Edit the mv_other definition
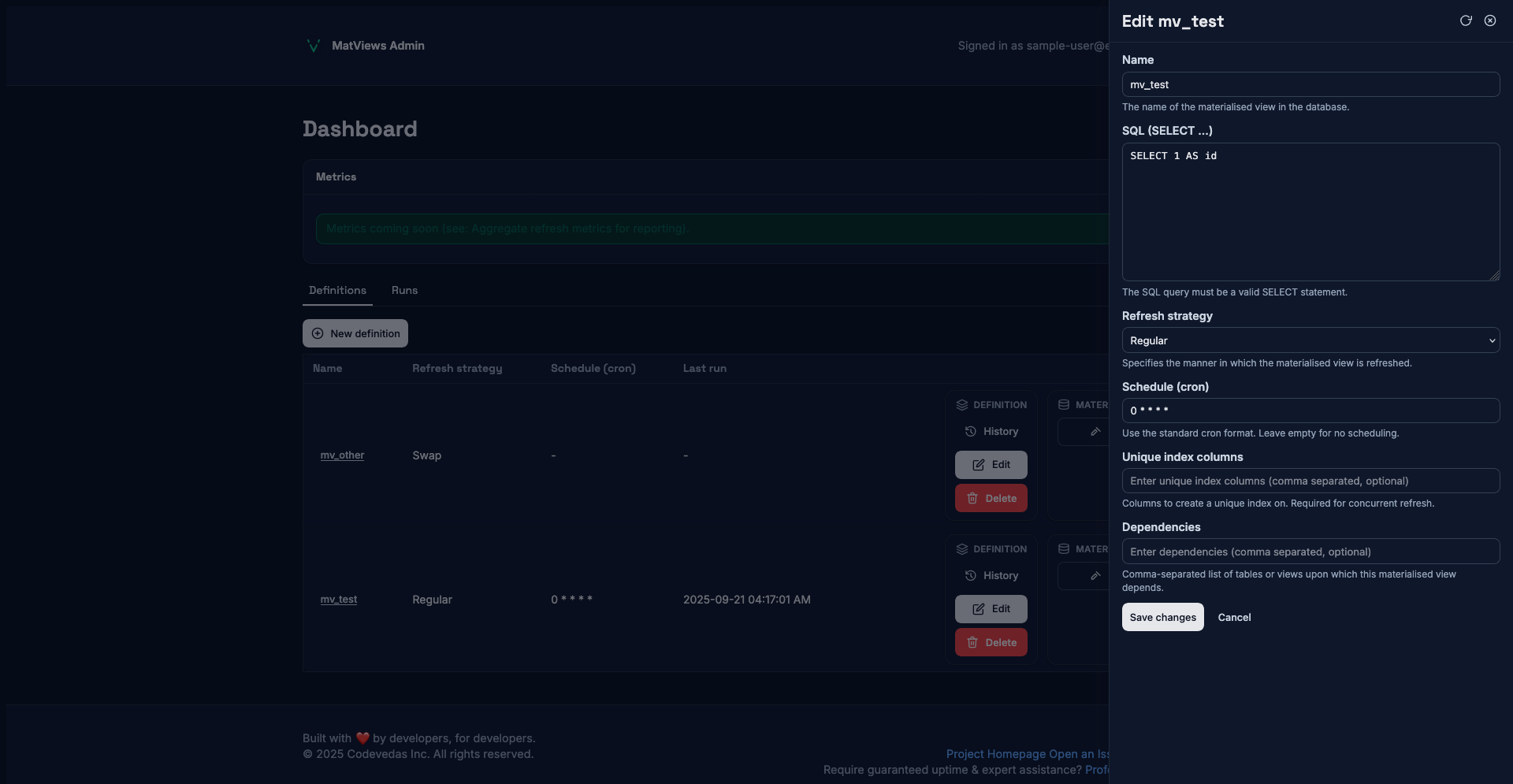The image size is (1513, 784). (x=991, y=465)
